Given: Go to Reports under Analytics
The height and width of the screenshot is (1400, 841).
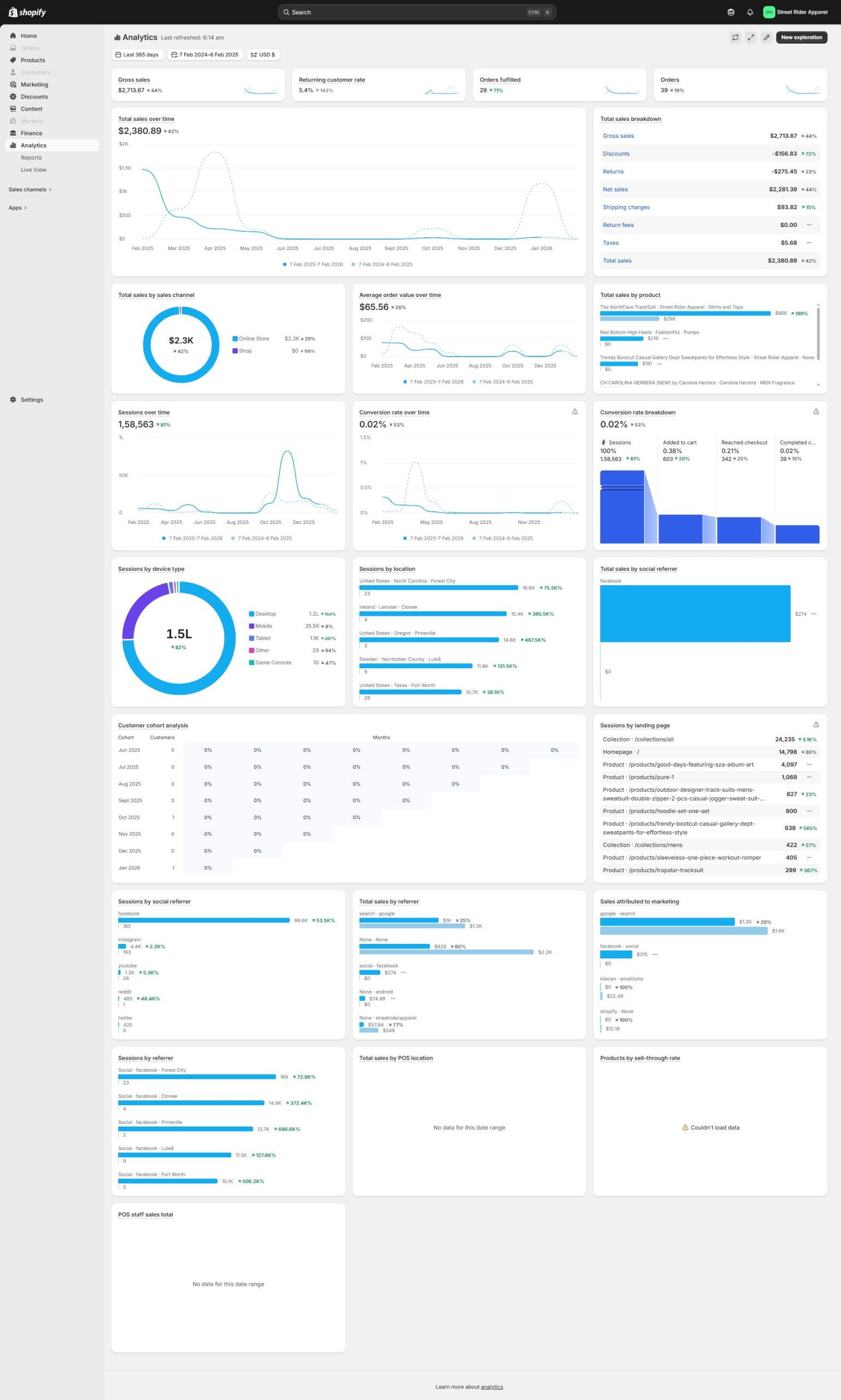Looking at the screenshot, I should 31,157.
